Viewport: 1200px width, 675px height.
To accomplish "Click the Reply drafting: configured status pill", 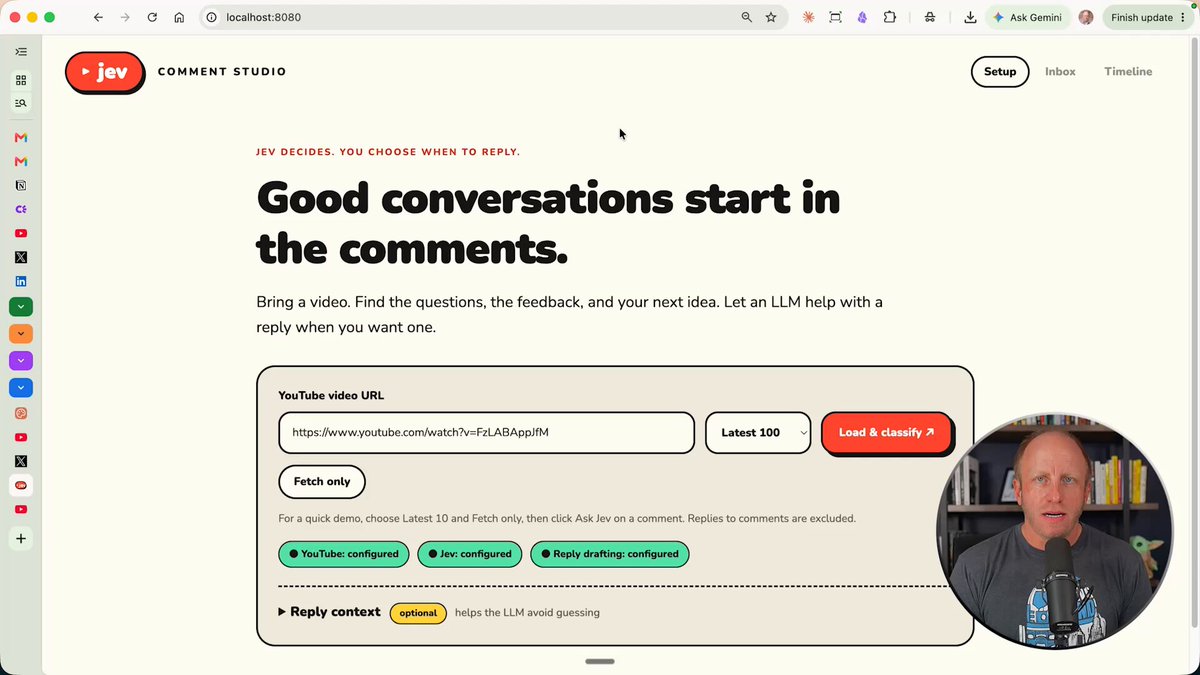I will [610, 554].
